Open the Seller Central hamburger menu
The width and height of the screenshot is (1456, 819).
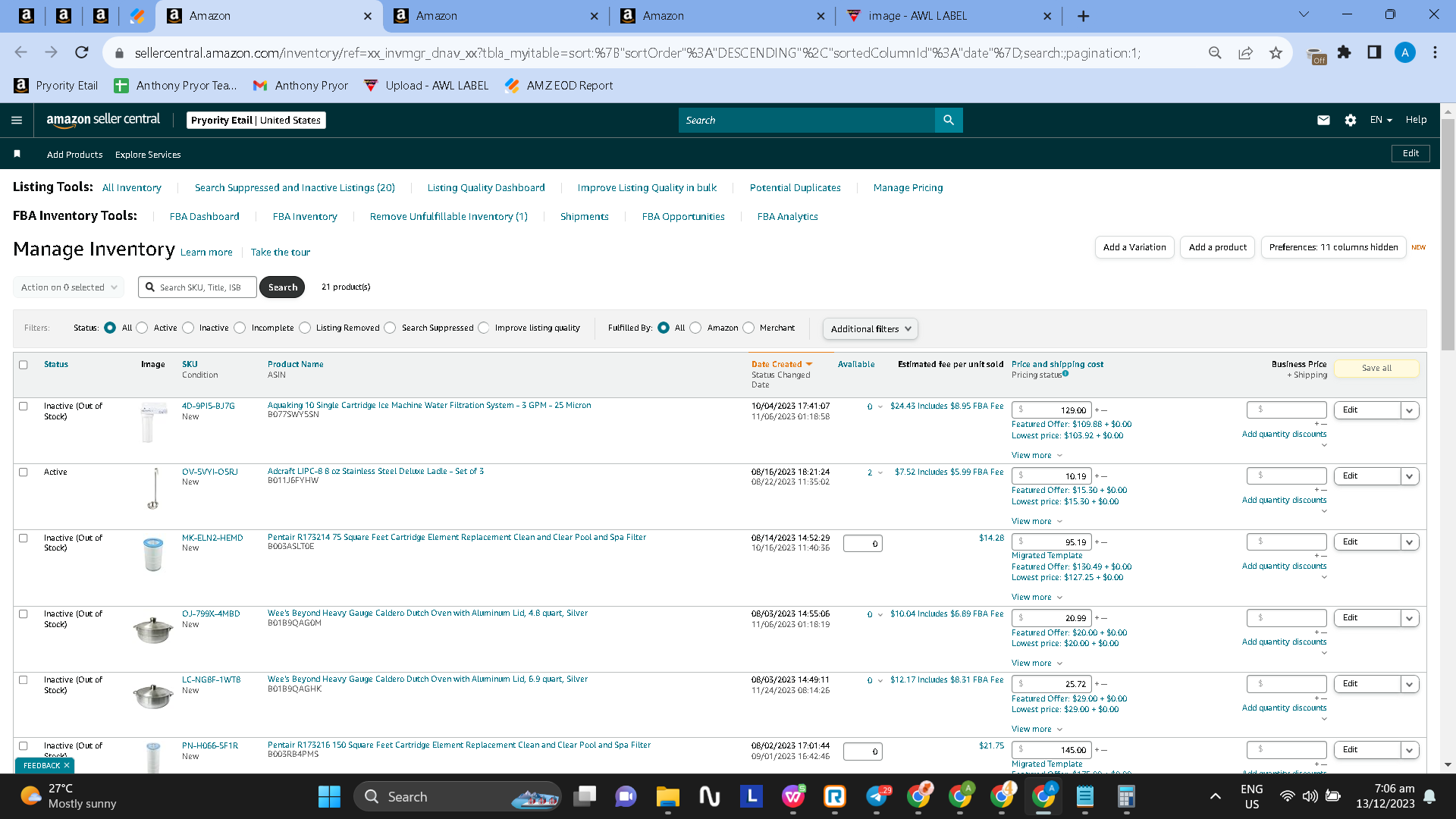coord(17,120)
